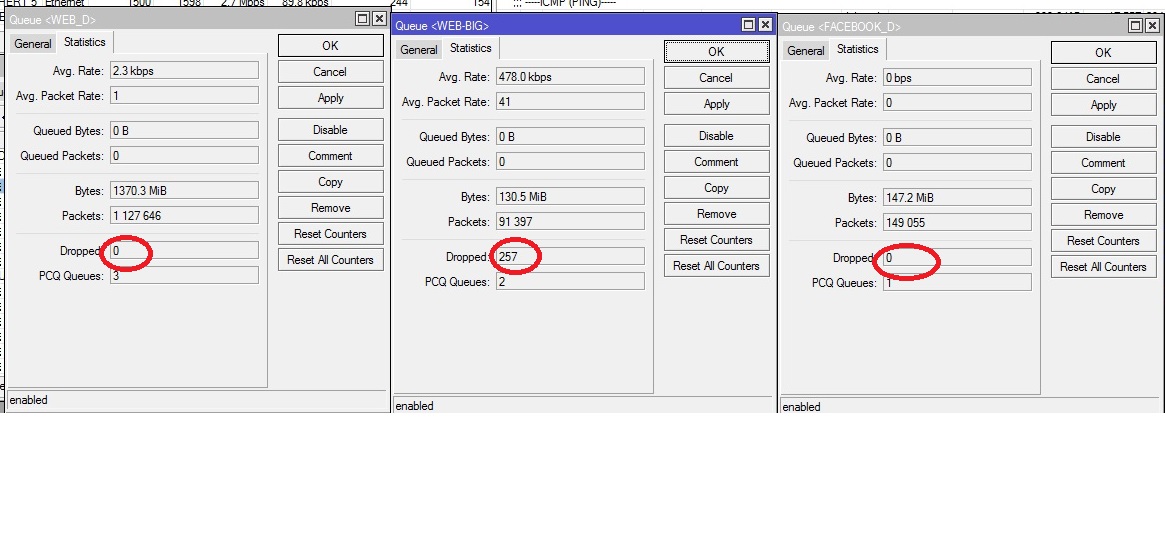Disable the FACEBOOK_D queue
1165x540 pixels.
point(1103,137)
